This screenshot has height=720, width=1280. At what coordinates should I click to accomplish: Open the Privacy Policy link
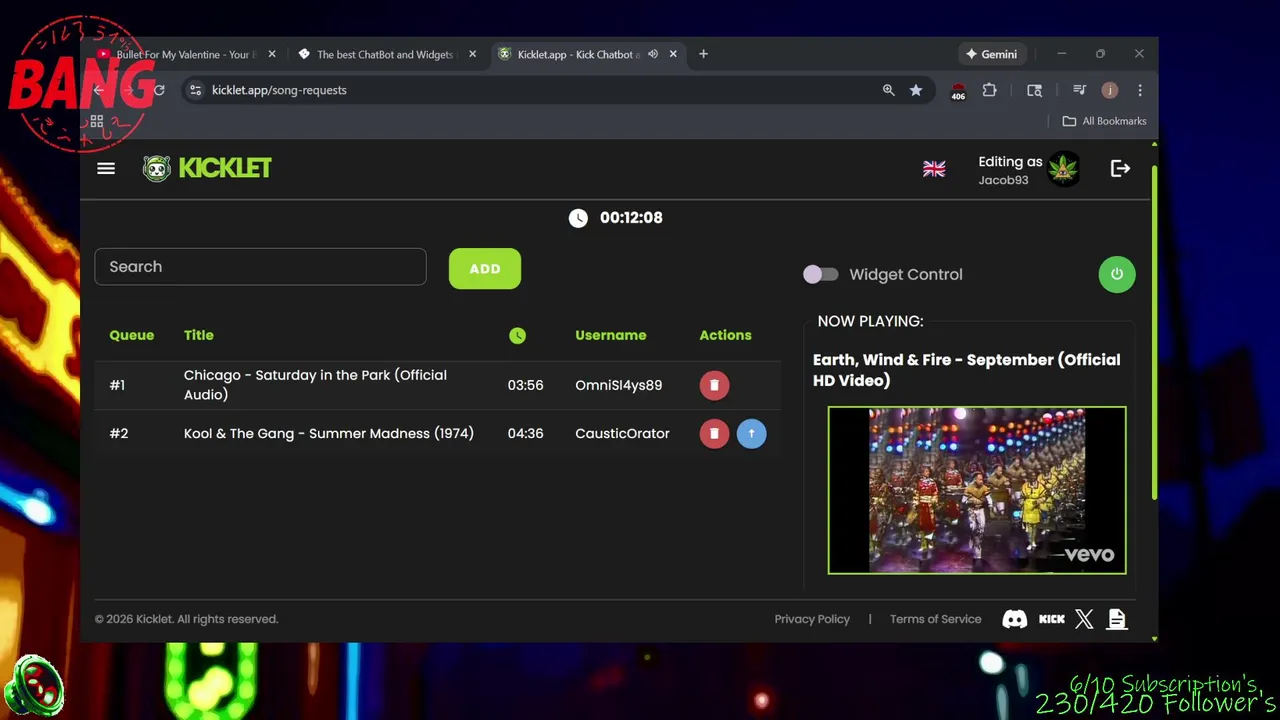(812, 619)
